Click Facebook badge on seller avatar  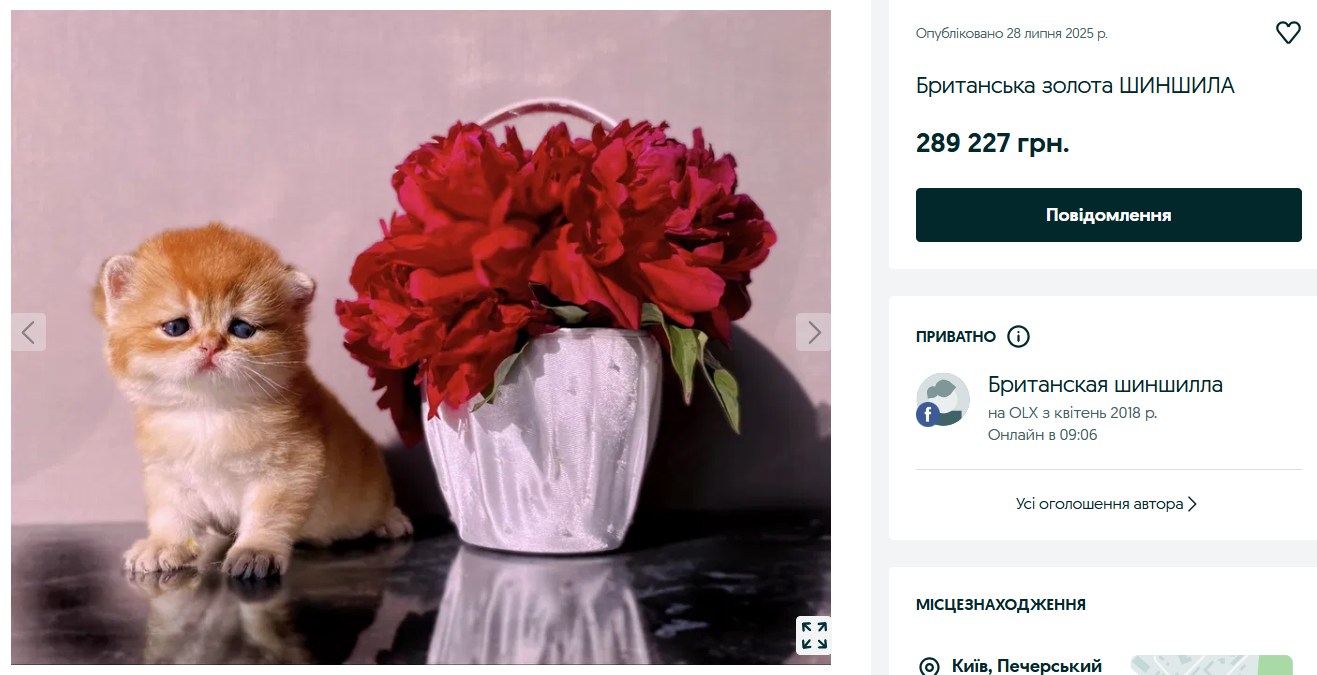pos(928,414)
